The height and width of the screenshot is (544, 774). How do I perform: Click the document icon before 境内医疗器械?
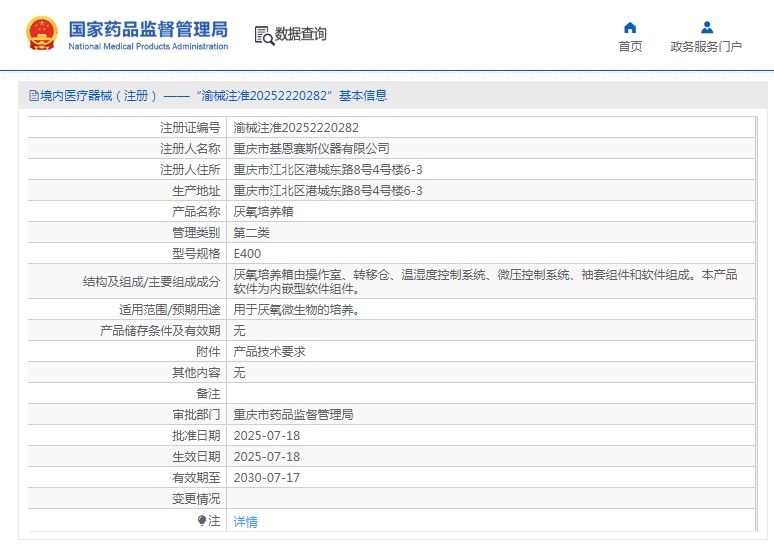coord(34,95)
